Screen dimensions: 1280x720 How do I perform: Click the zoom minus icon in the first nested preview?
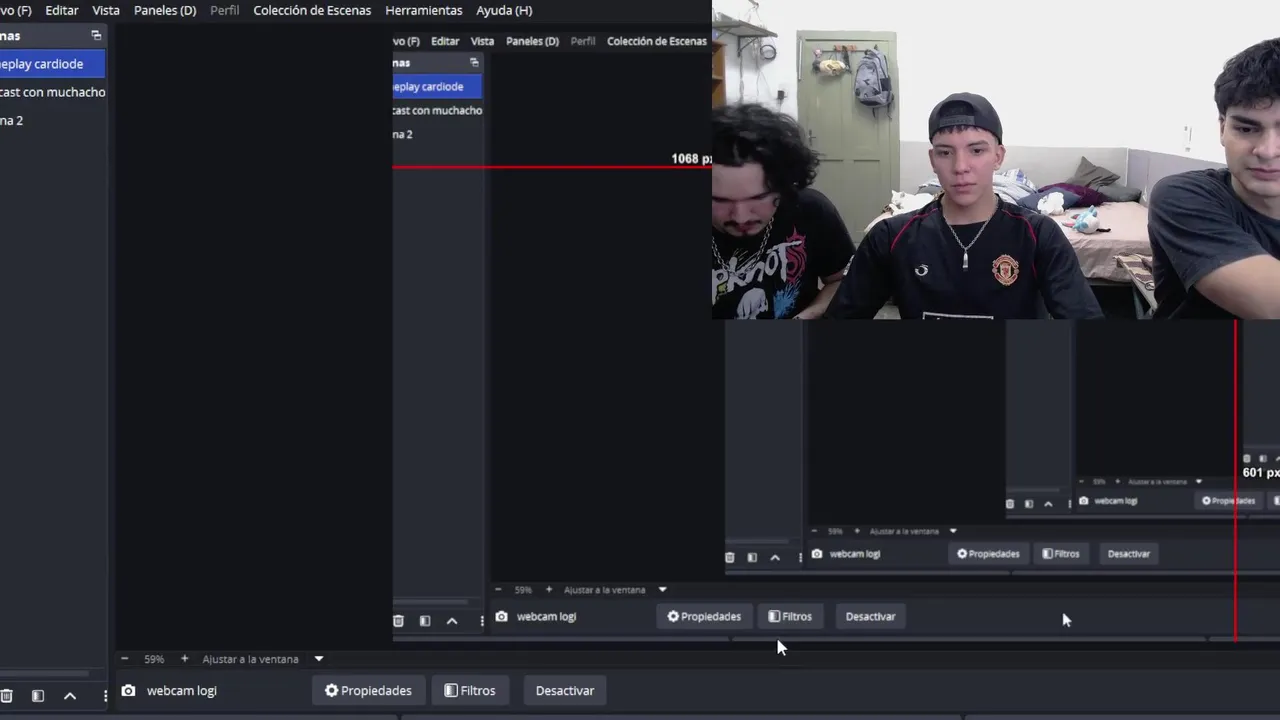[498, 590]
